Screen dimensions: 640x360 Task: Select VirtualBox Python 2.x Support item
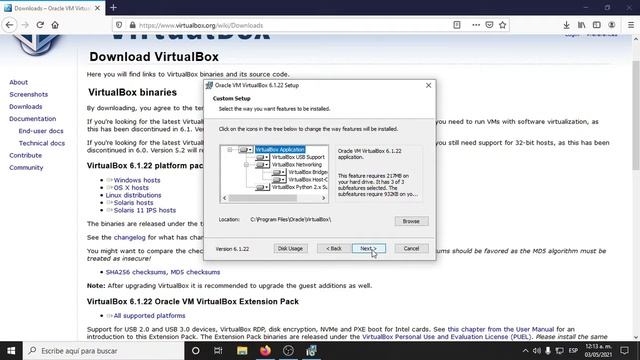(x=299, y=187)
